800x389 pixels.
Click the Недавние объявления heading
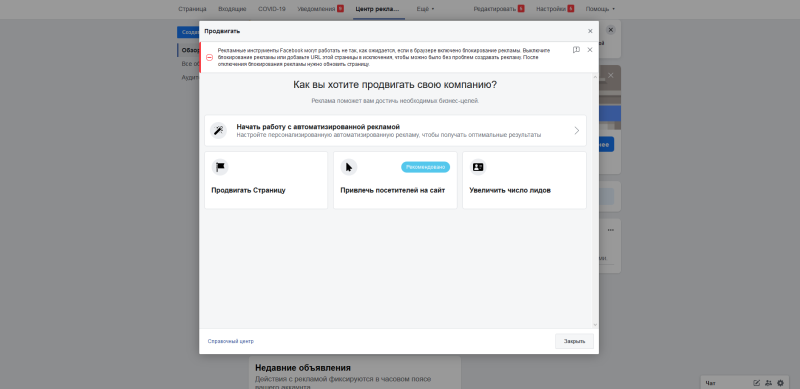tap(303, 368)
